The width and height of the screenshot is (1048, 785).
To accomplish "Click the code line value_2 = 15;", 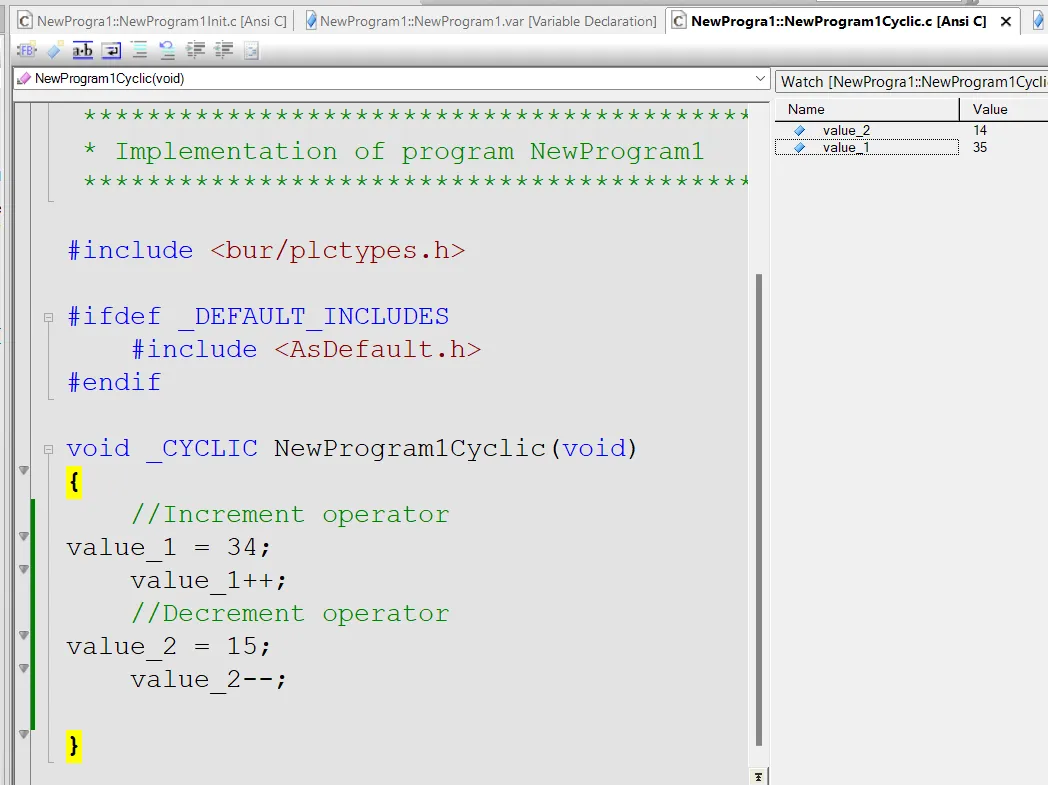I will point(168,647).
